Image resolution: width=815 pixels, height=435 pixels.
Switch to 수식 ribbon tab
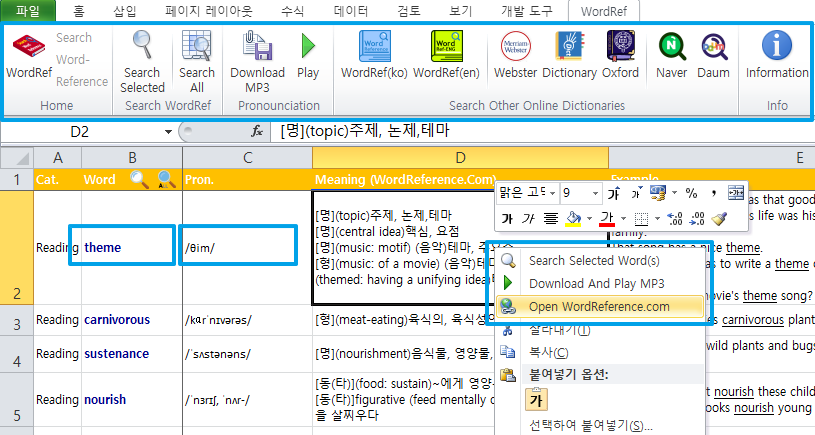tap(292, 11)
